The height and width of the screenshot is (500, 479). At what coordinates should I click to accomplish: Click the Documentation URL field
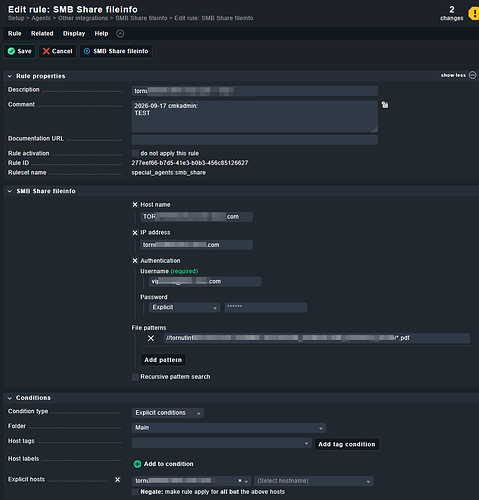tap(255, 140)
